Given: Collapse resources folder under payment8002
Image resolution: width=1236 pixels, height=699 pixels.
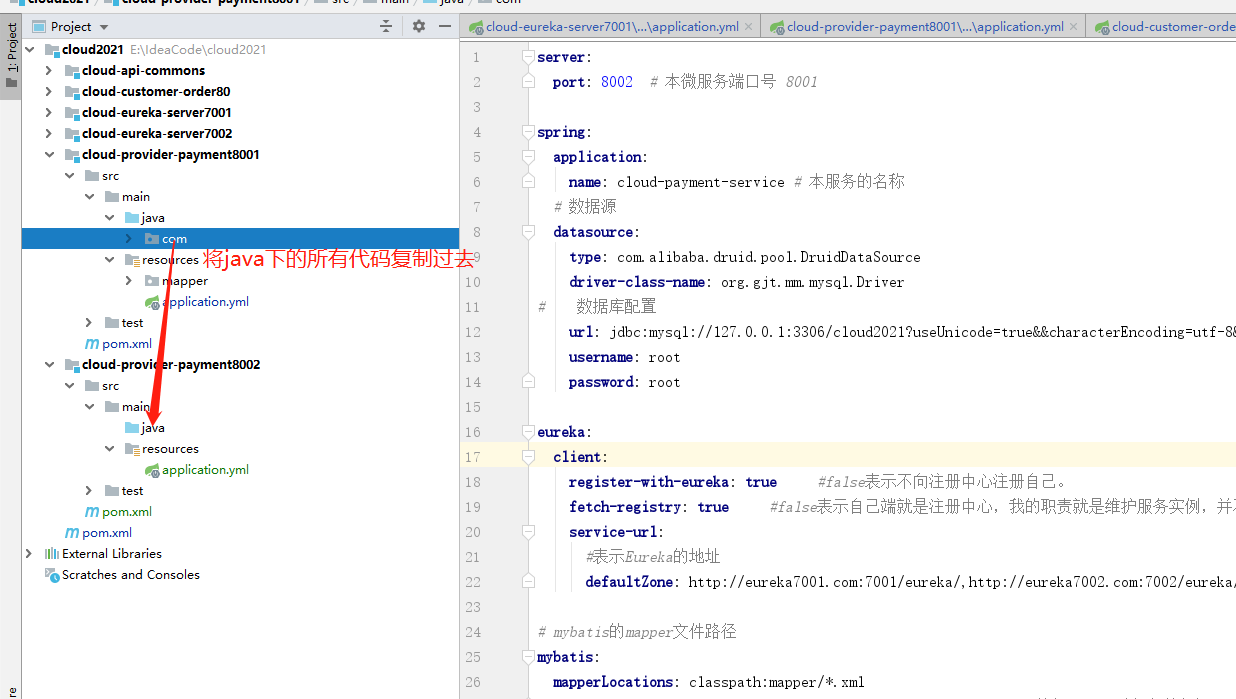Looking at the screenshot, I should coord(109,448).
